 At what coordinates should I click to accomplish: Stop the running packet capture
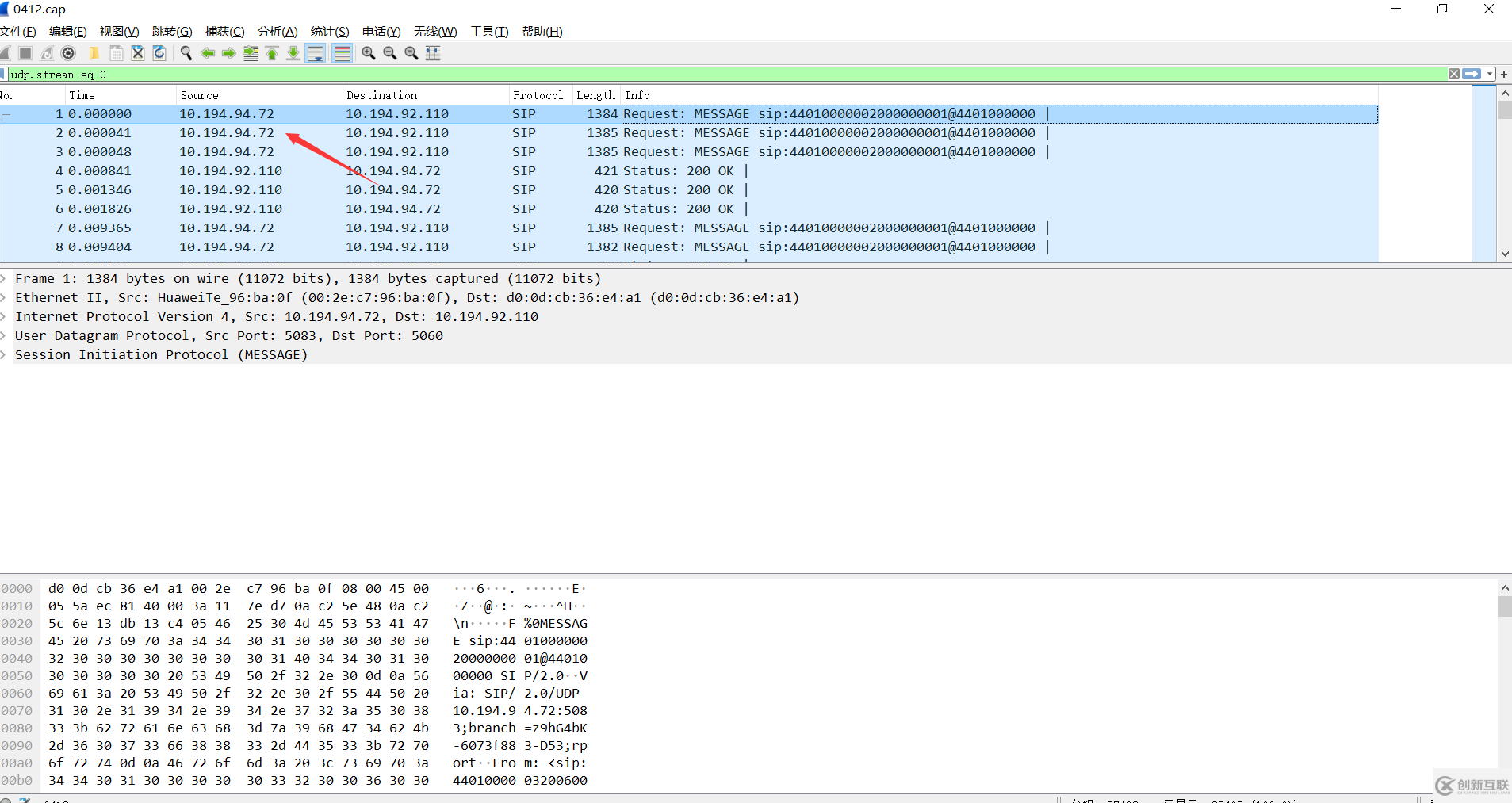coord(25,53)
